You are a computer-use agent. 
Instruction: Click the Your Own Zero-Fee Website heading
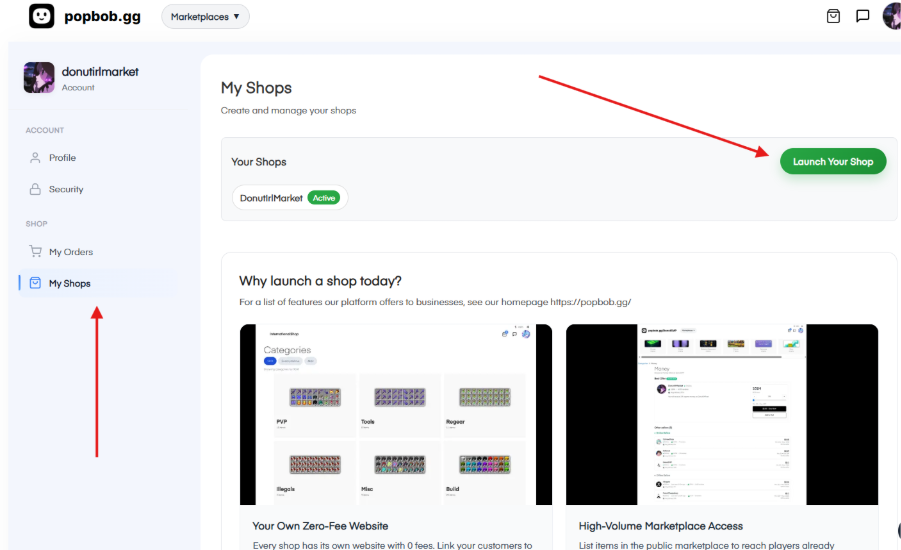point(320,525)
